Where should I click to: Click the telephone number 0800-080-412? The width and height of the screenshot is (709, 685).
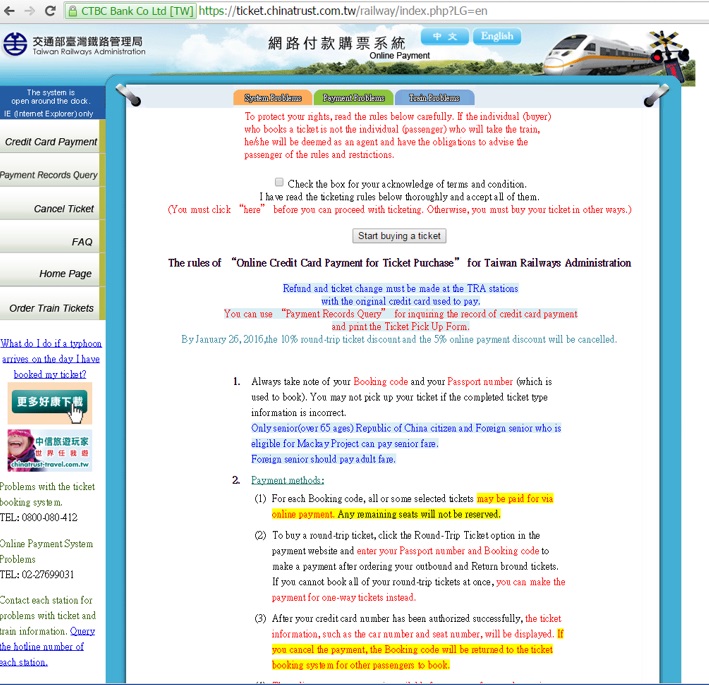[49, 517]
